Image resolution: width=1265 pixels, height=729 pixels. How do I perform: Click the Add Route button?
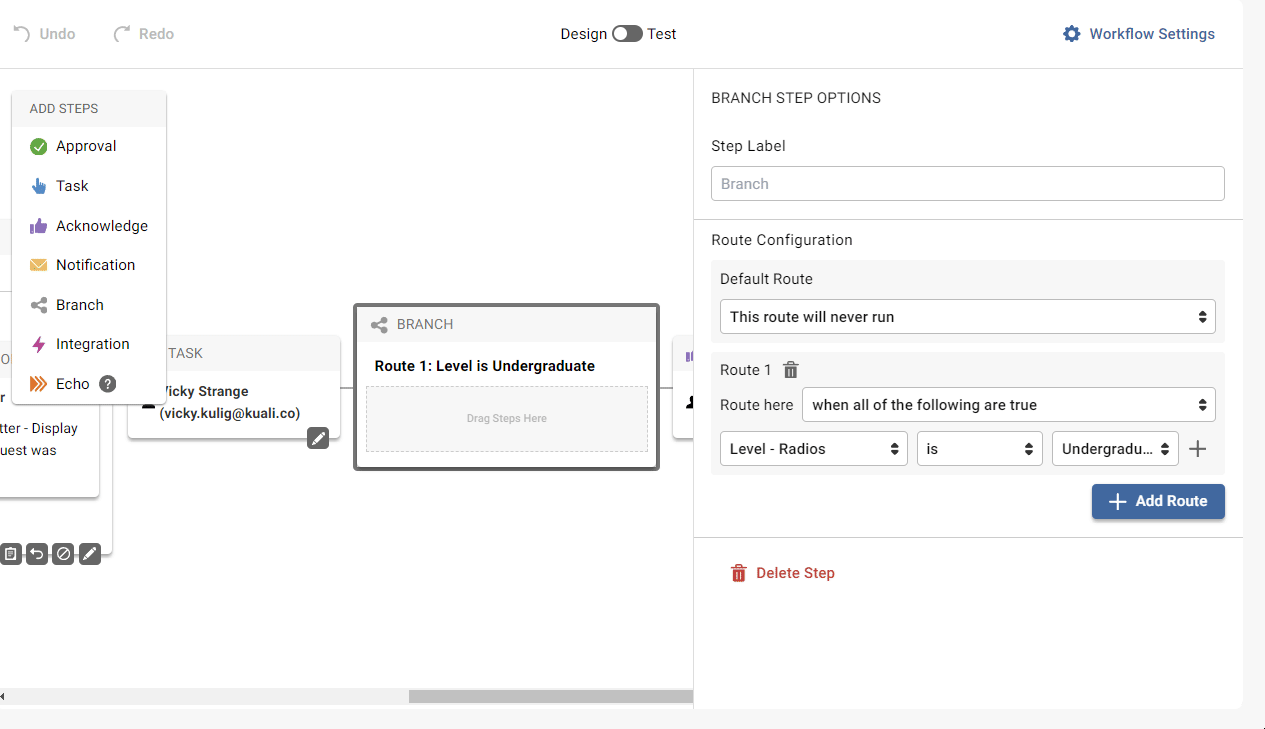tap(1157, 501)
